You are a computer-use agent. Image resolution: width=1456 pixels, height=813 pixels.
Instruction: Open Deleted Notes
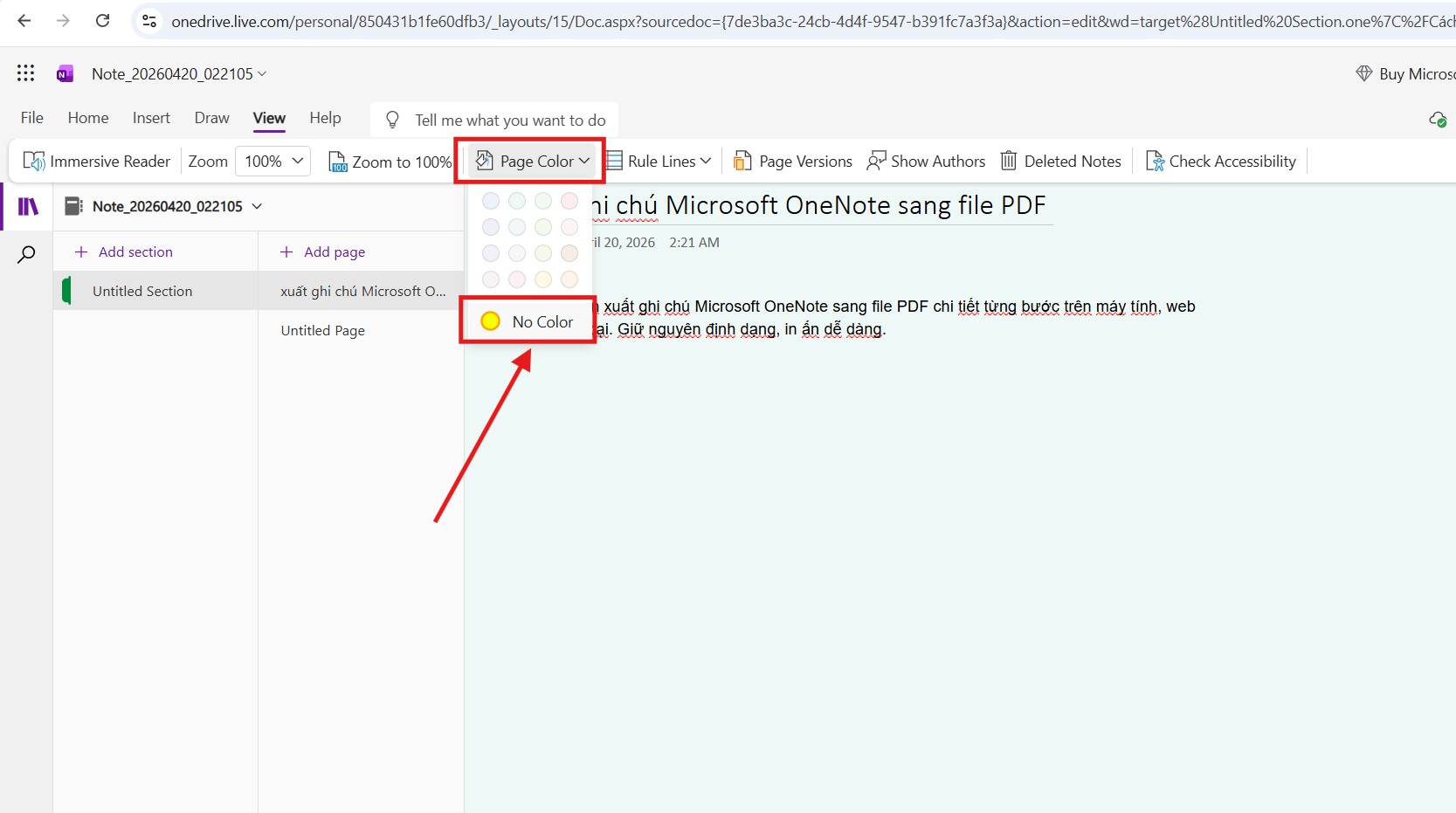pyautogui.click(x=1061, y=162)
